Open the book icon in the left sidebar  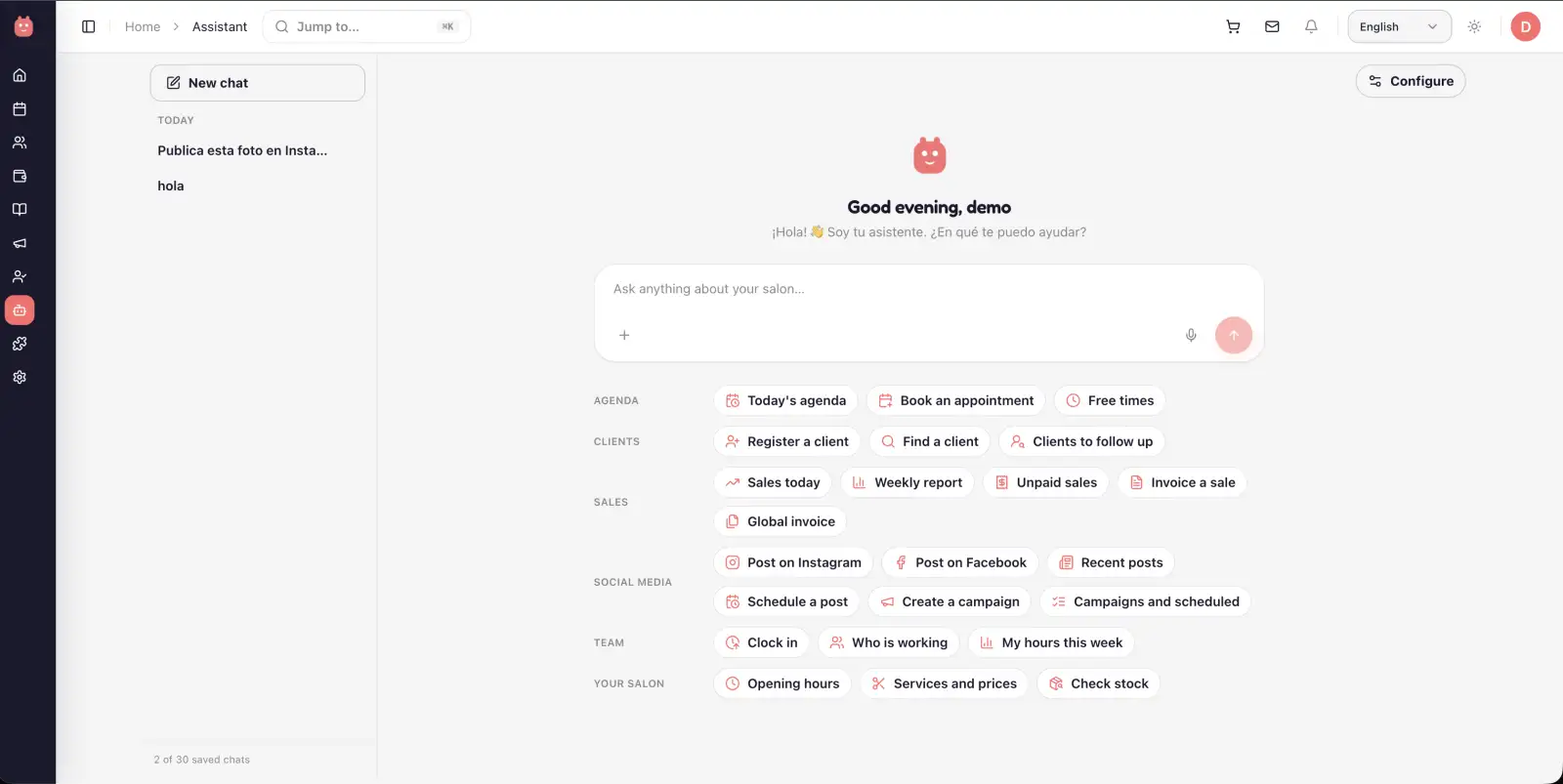[x=20, y=210]
